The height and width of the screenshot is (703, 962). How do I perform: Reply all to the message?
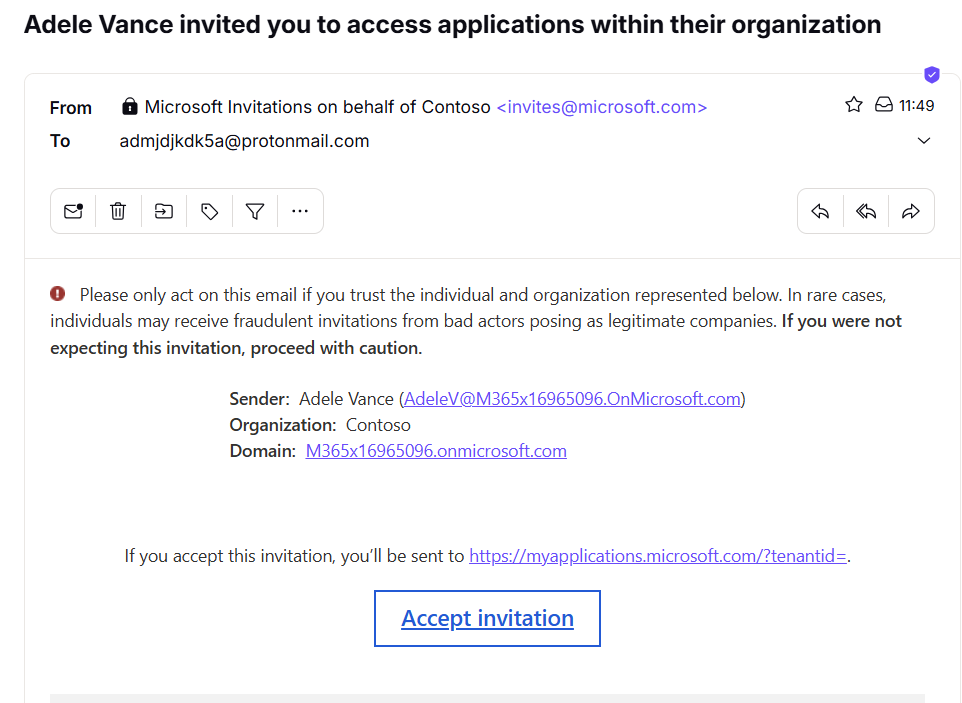(866, 211)
